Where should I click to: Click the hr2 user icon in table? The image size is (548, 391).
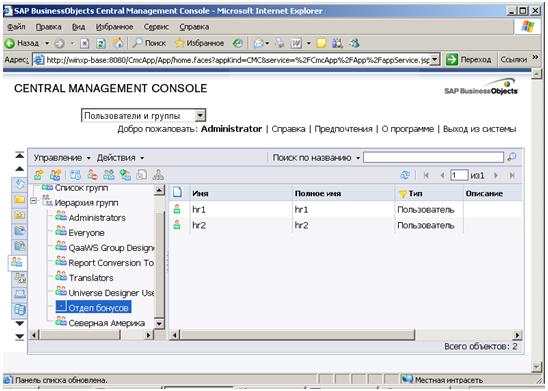[177, 225]
